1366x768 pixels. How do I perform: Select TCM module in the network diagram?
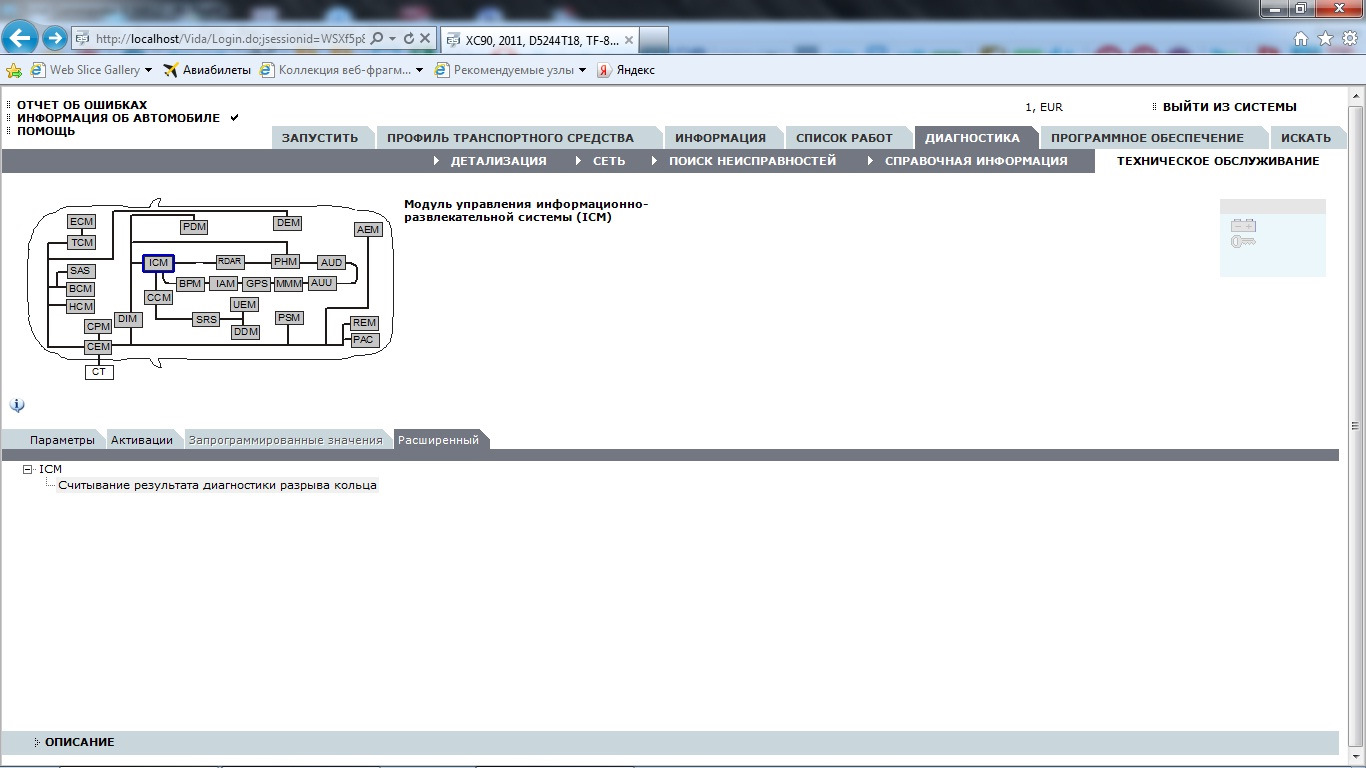81,243
